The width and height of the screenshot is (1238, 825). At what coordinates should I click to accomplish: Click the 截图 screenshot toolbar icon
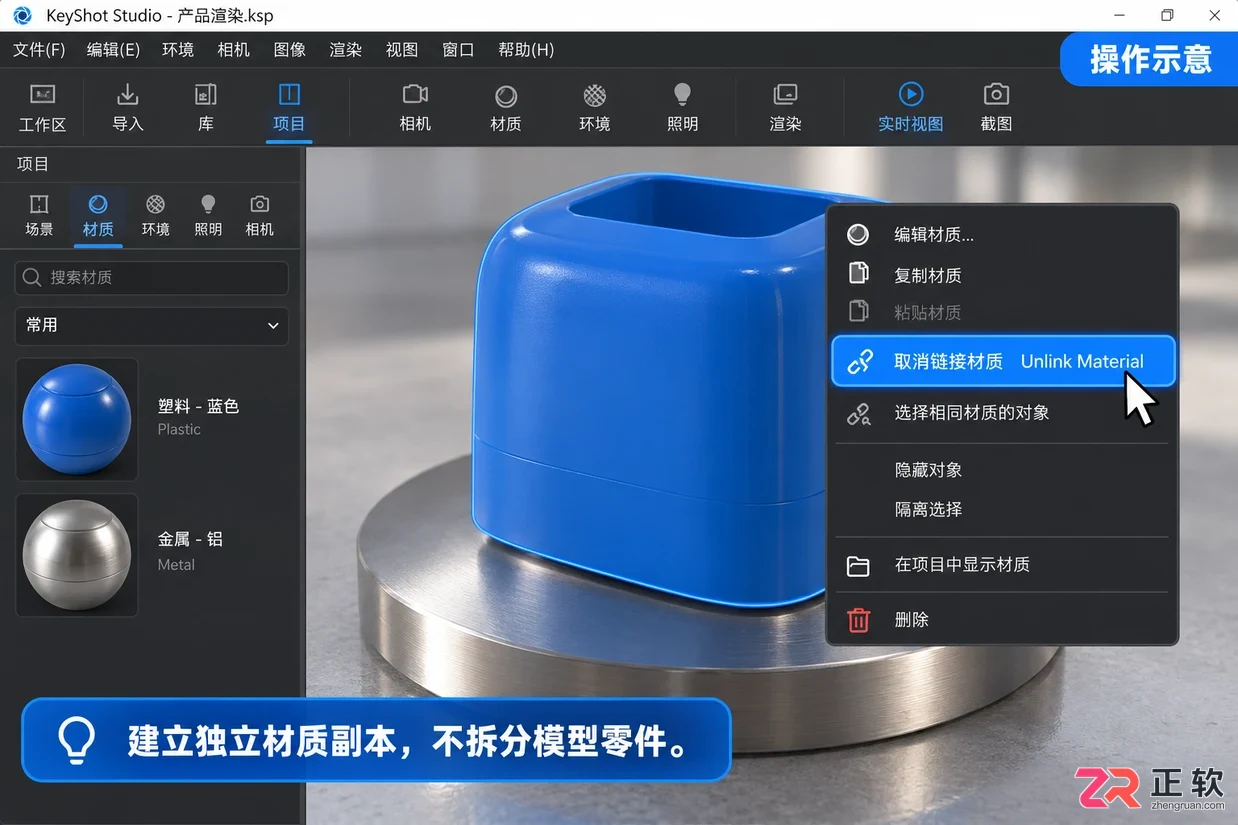pyautogui.click(x=996, y=108)
